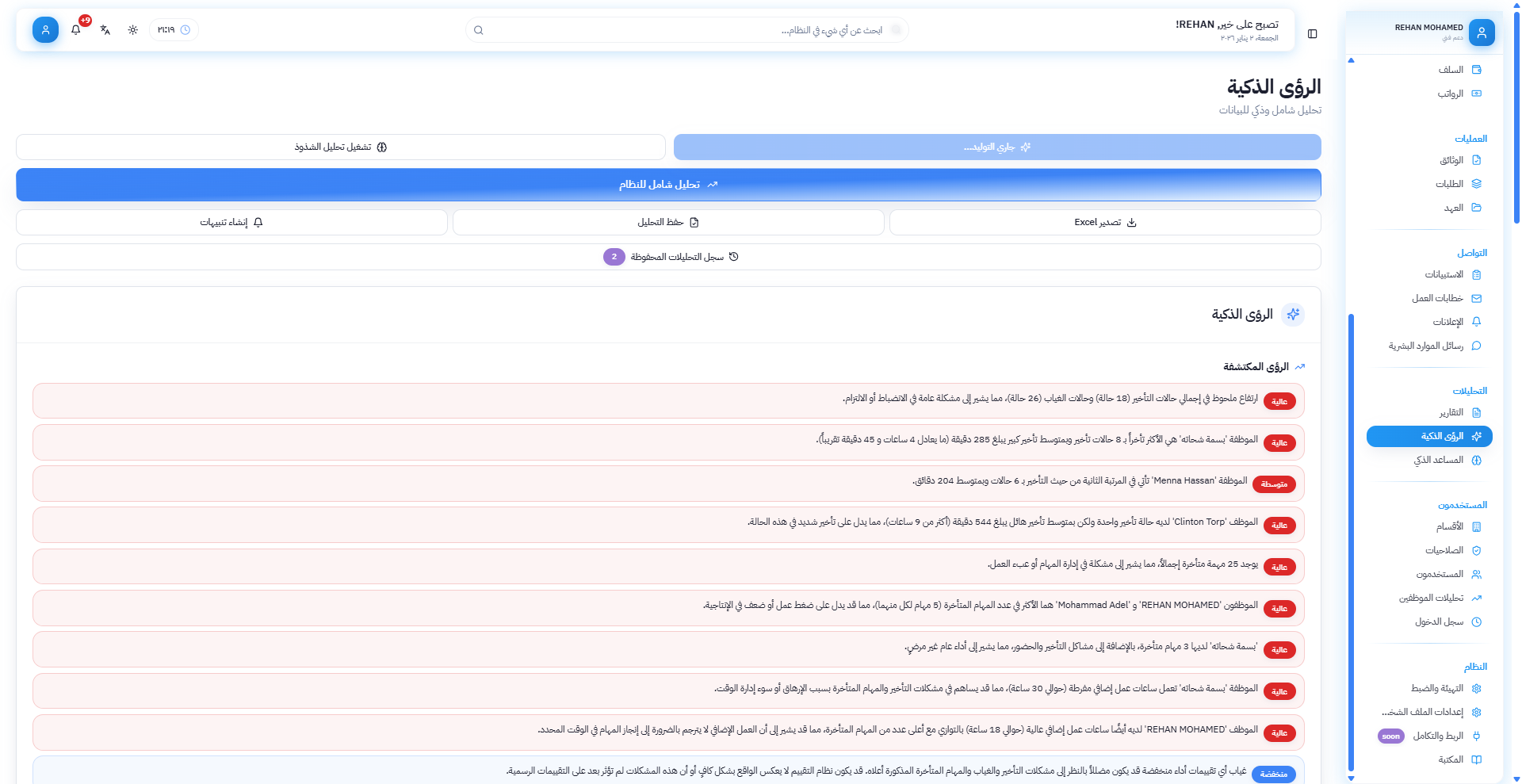Click the language translate icon
Screen dimensions: 1522x784
[105, 30]
